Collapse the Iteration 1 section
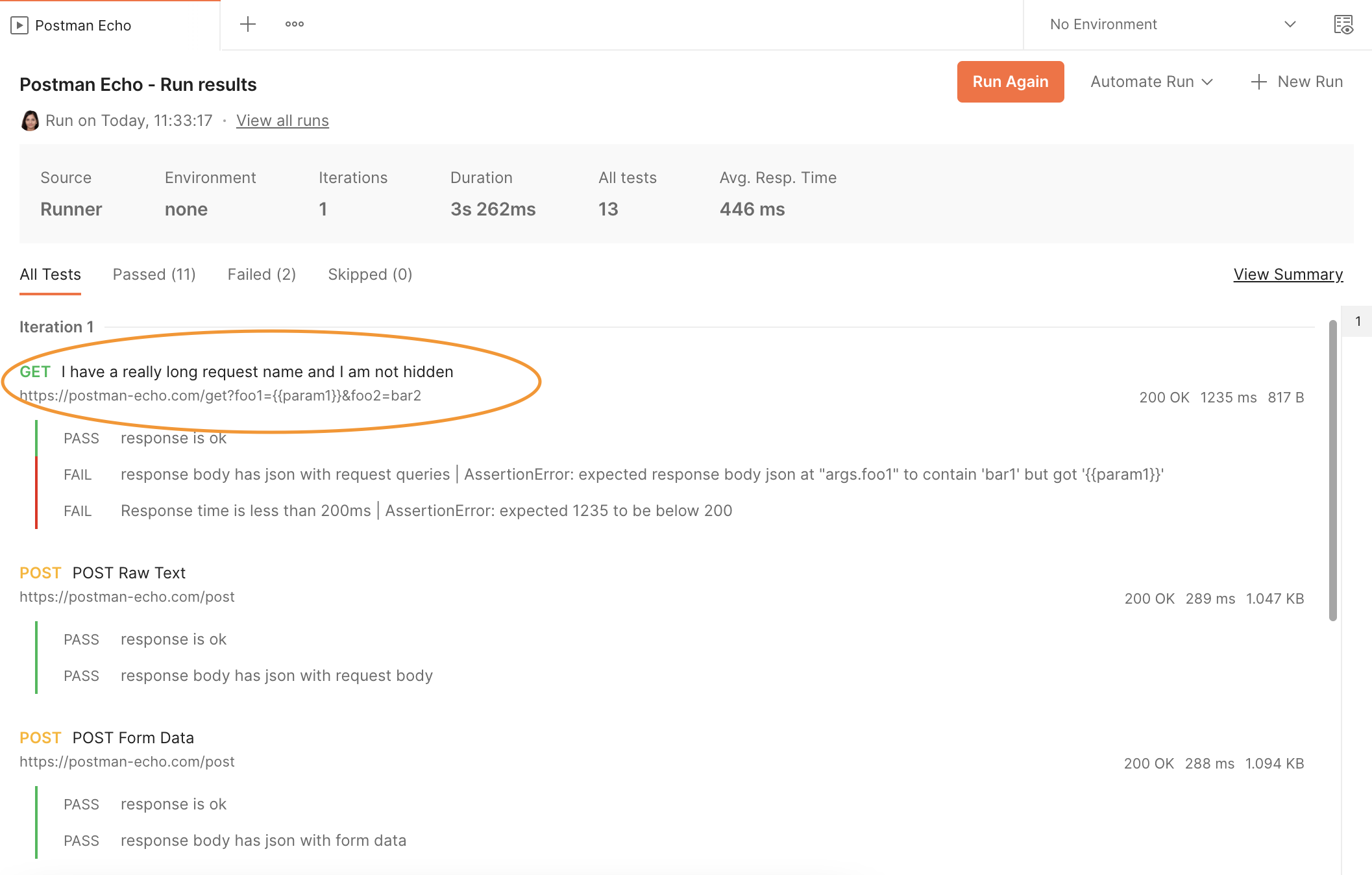 (56, 327)
